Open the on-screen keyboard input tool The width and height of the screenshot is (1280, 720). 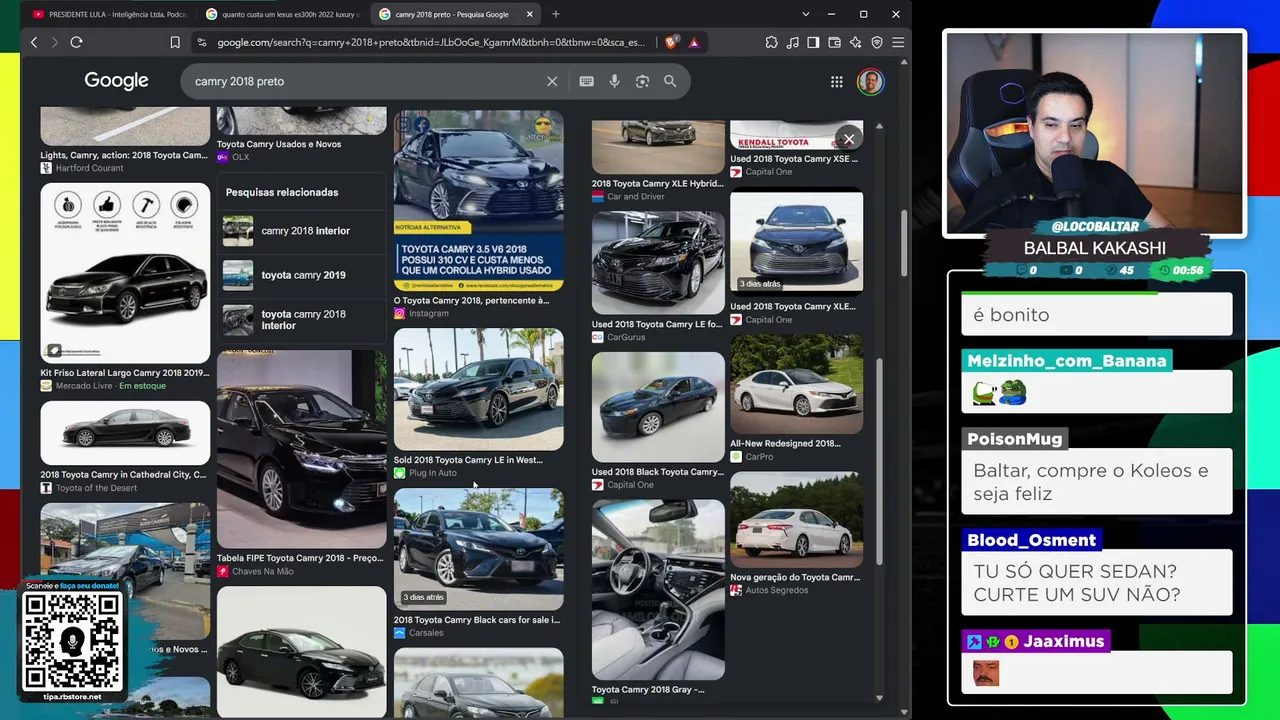point(587,81)
